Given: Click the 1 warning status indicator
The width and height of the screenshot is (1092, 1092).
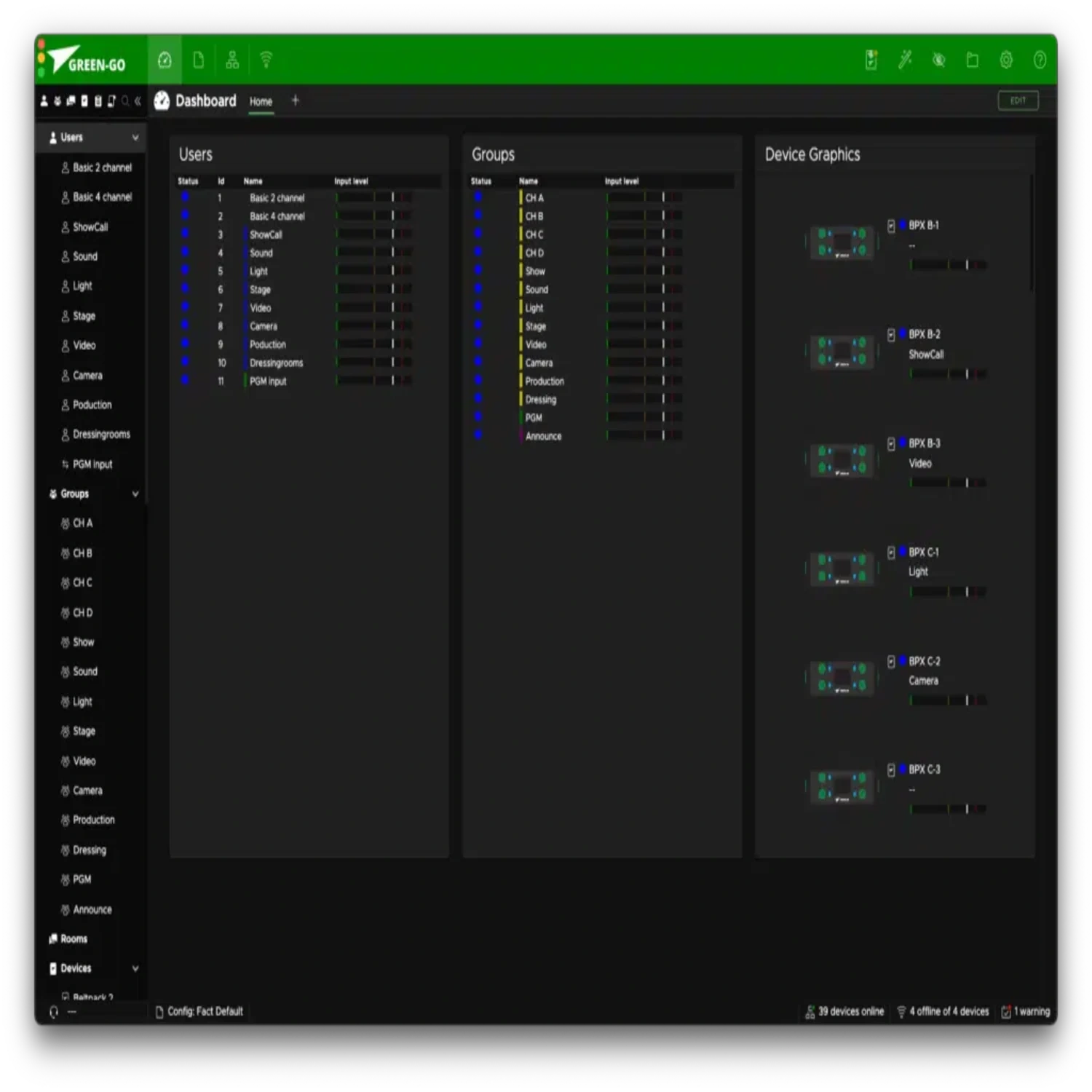Looking at the screenshot, I should click(x=1026, y=1011).
